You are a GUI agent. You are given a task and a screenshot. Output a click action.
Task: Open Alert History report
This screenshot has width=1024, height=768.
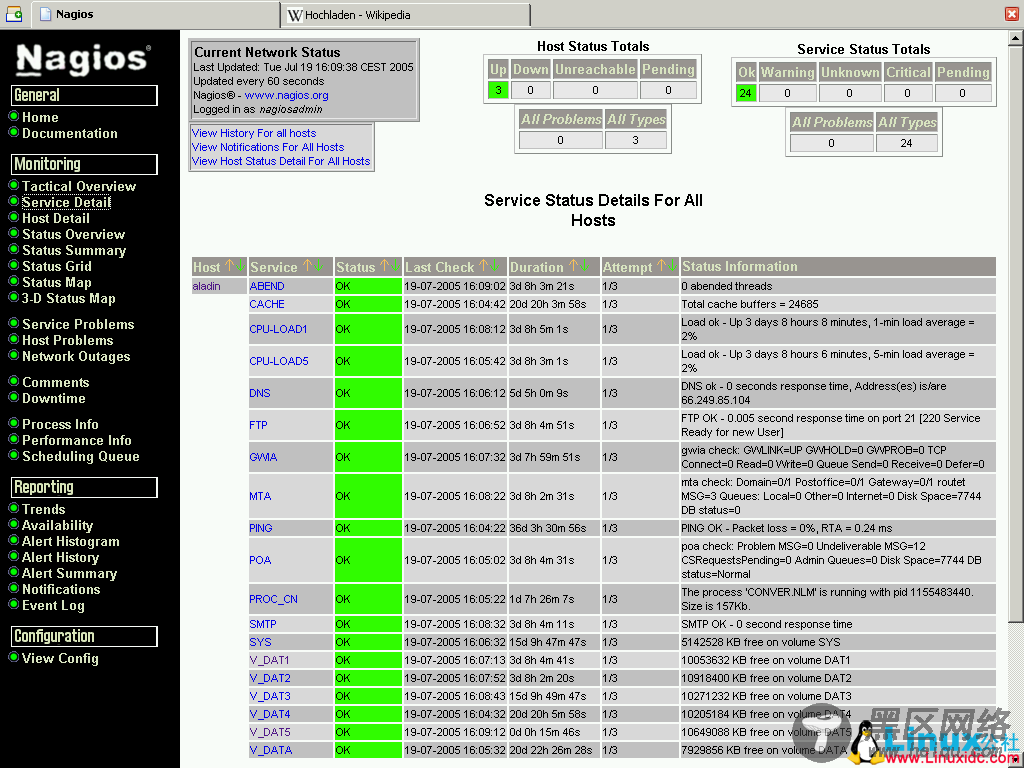61,558
